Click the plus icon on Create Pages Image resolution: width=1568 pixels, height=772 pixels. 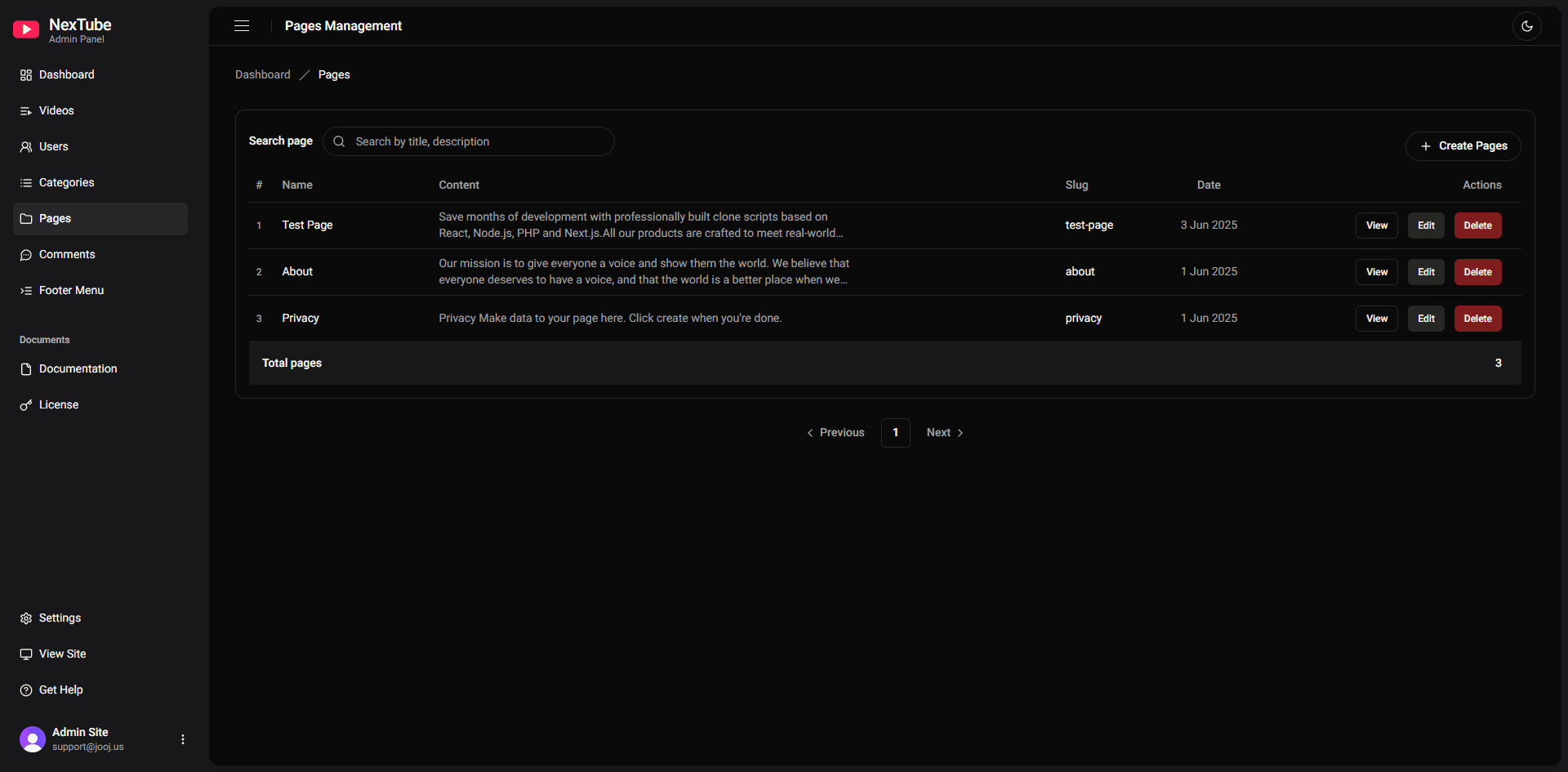[x=1426, y=146]
